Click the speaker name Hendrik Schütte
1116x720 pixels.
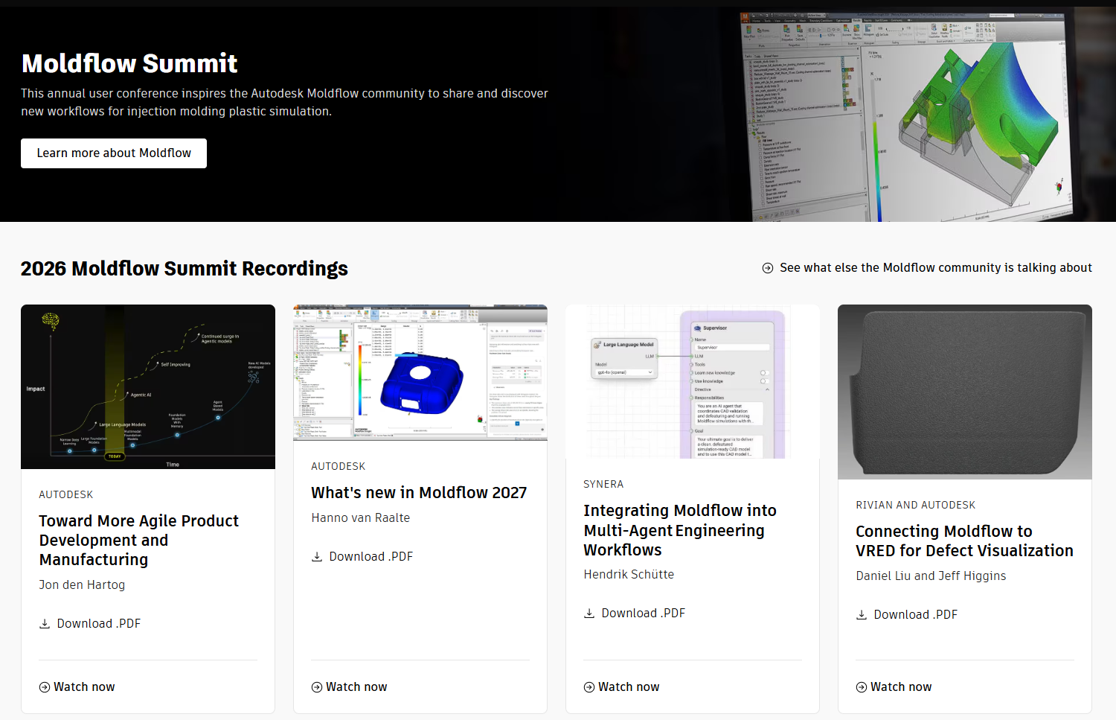coord(628,574)
